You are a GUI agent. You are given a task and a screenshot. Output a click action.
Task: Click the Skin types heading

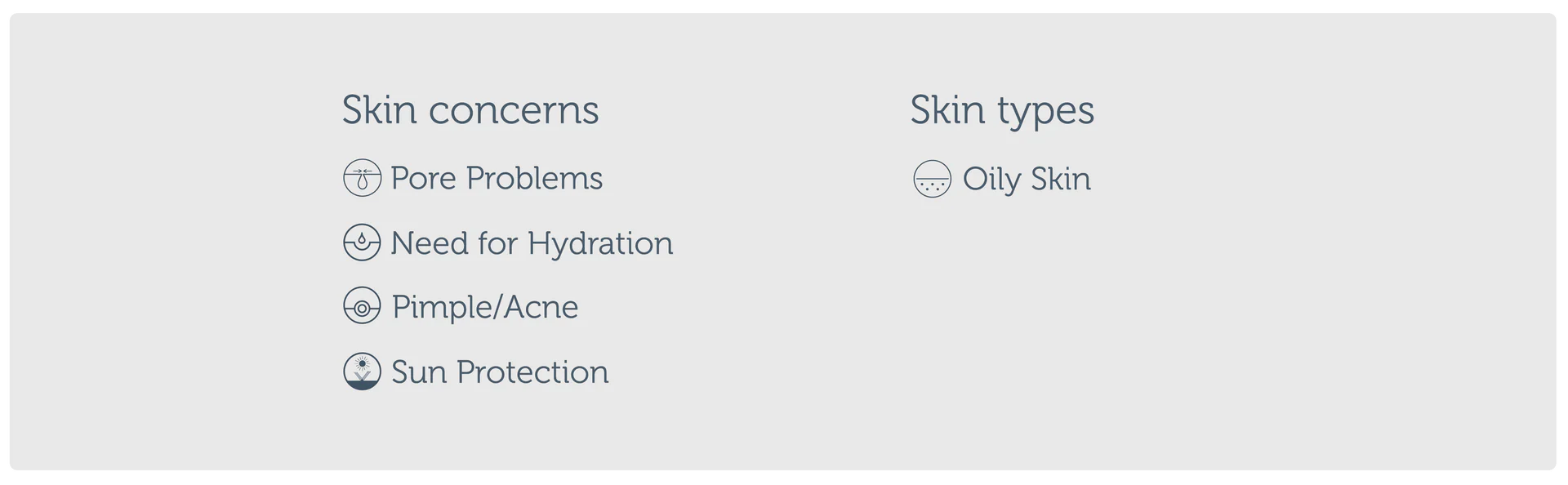[x=1002, y=110]
